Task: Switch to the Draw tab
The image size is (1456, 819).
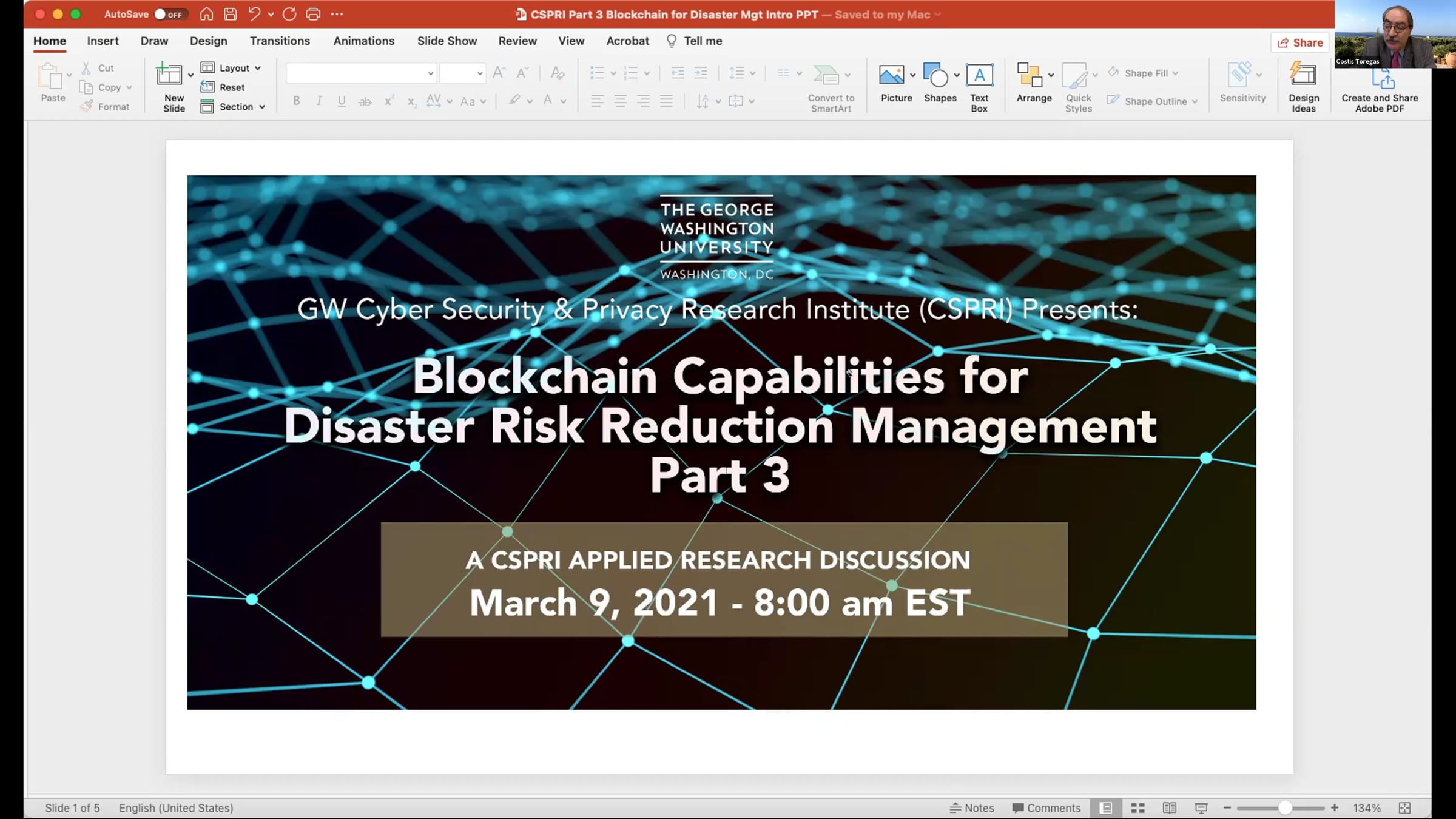Action: 154,41
